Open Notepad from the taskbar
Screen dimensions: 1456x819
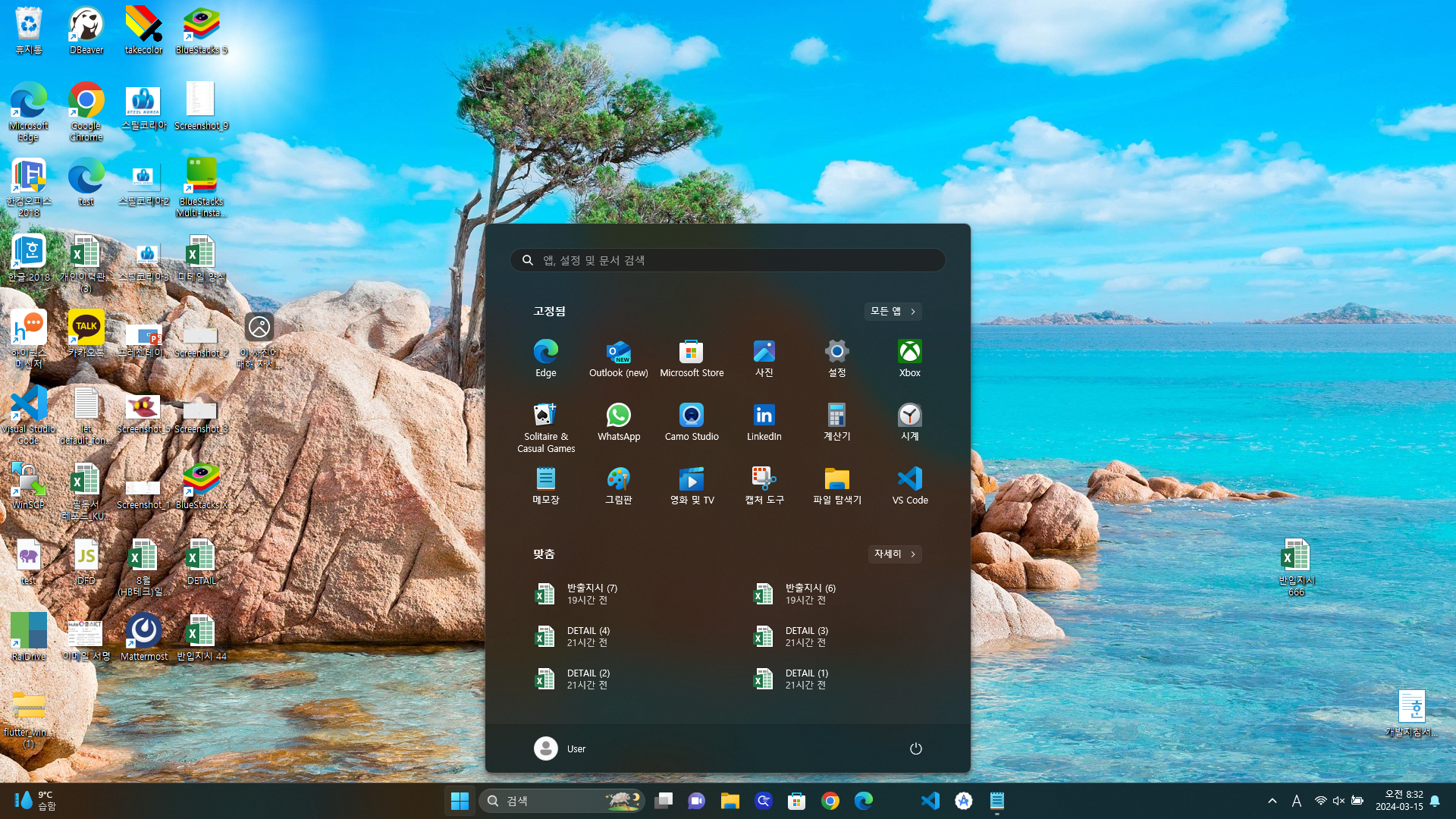[x=997, y=801]
